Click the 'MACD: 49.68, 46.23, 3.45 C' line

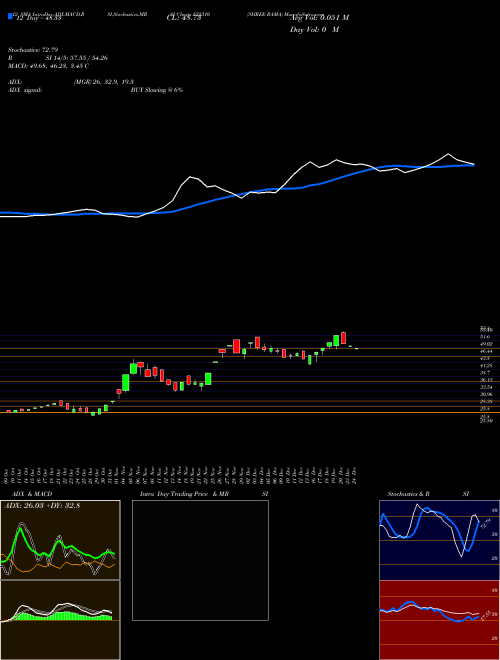[x=48, y=66]
